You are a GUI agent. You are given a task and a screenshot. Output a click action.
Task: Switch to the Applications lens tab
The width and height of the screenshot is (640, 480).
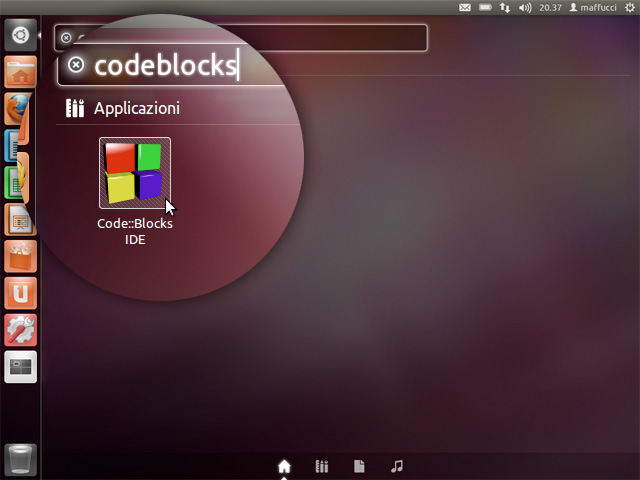(x=322, y=466)
